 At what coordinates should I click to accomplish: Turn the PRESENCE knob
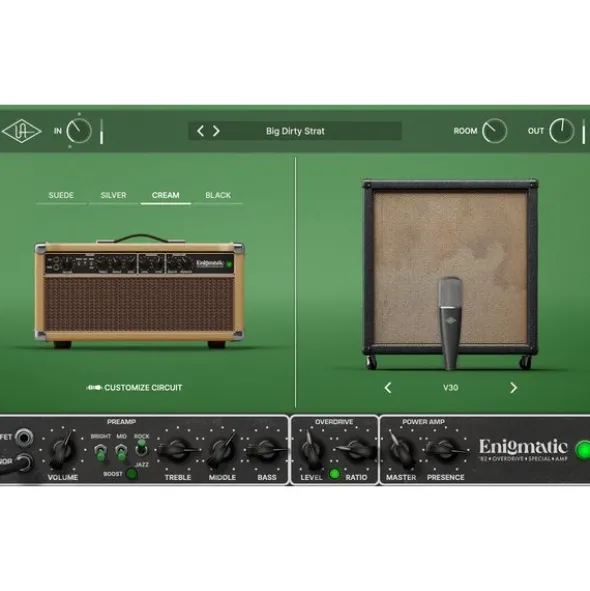446,449
